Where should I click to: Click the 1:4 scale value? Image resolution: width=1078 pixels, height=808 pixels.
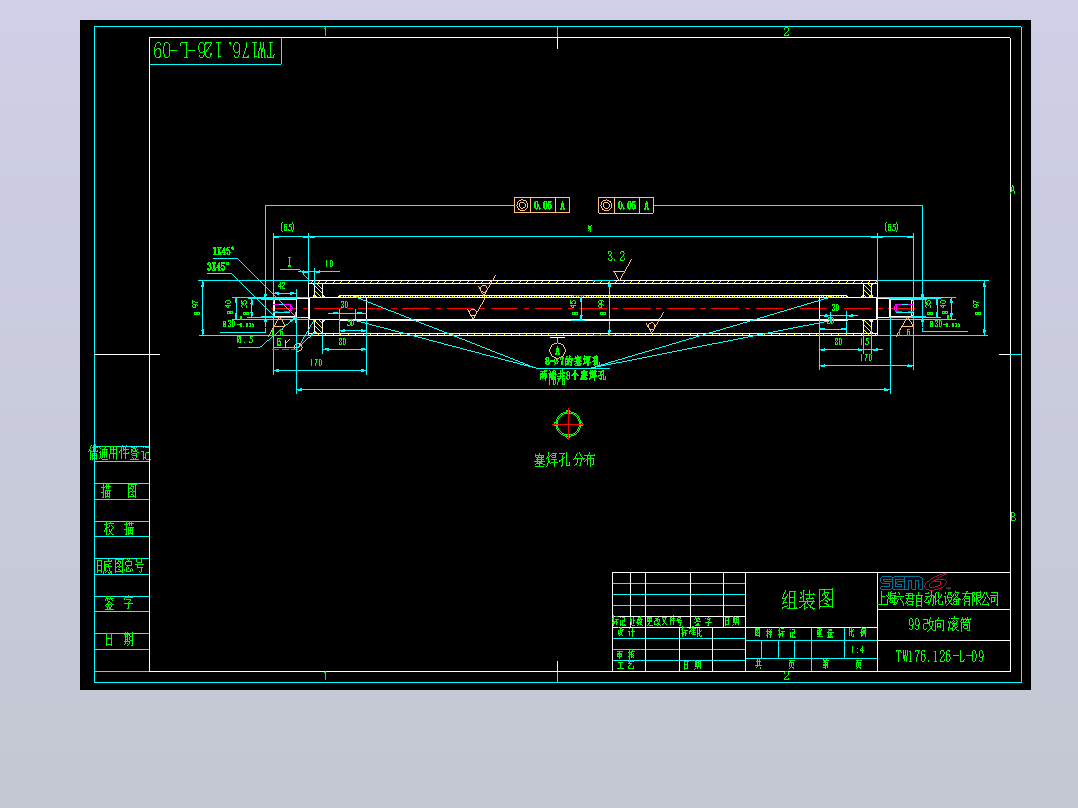pos(857,650)
